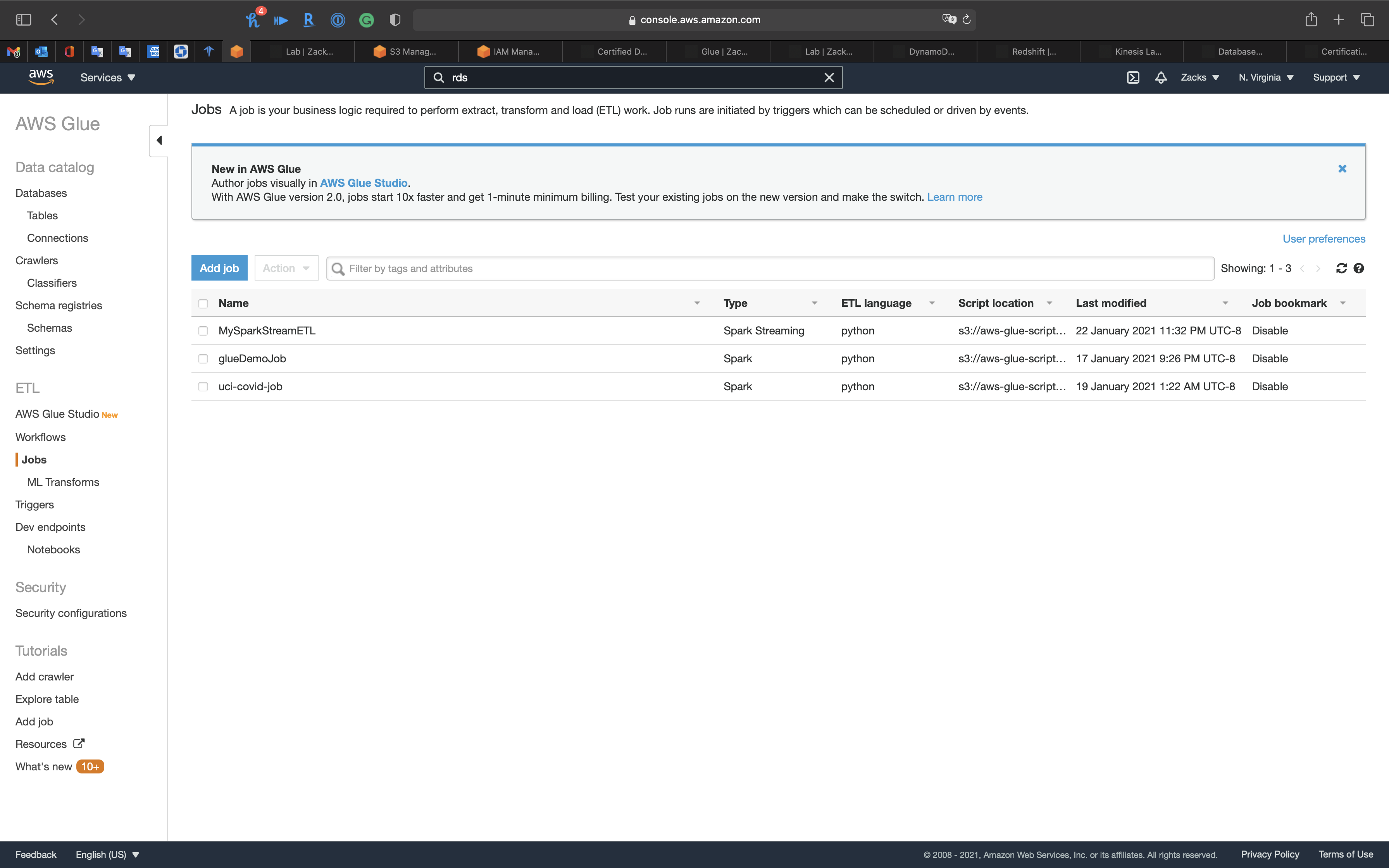Refresh the jobs list
The image size is (1389, 868).
[x=1341, y=268]
